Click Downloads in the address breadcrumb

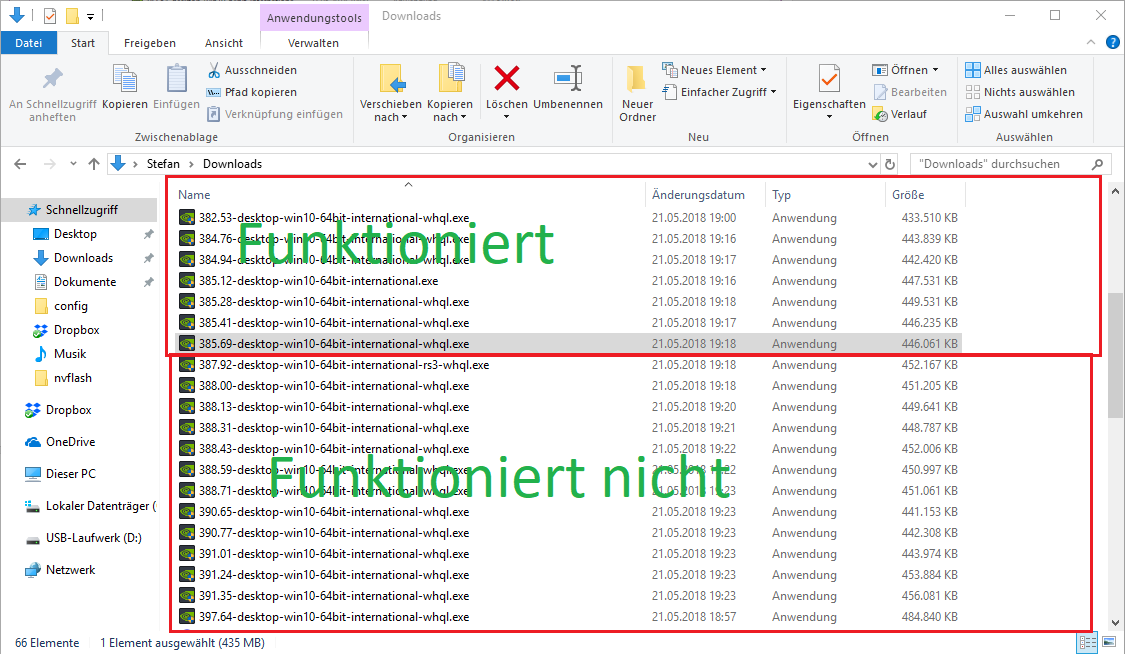pyautogui.click(x=232, y=164)
